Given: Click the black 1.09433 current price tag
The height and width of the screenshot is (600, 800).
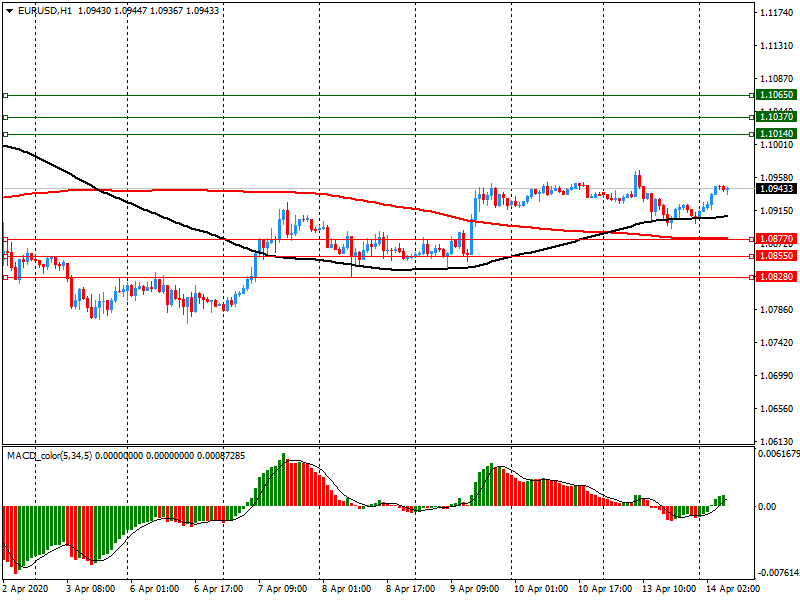Looking at the screenshot, I should tap(776, 188).
